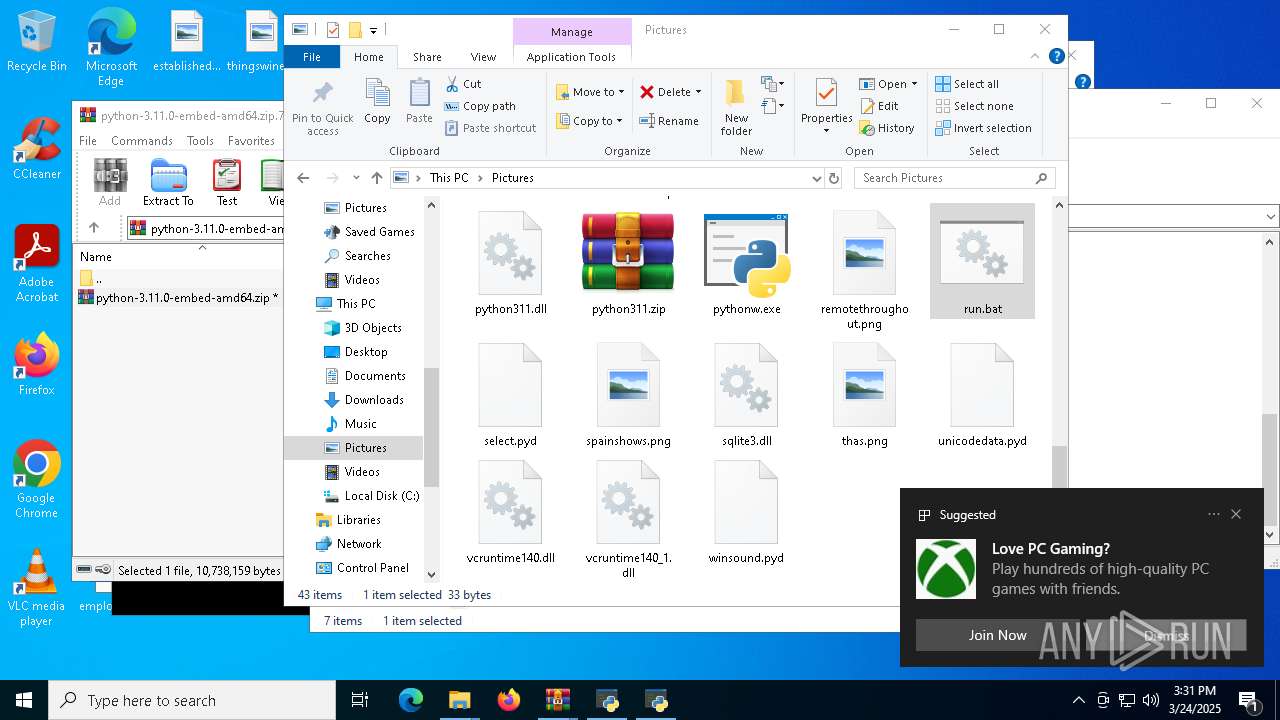Open Explorer Help icon

tap(1057, 57)
